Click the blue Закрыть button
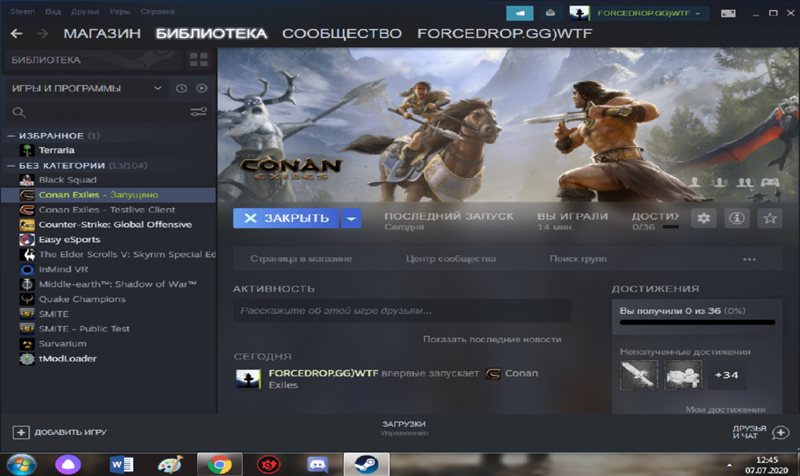The height and width of the screenshot is (476, 800). [286, 218]
